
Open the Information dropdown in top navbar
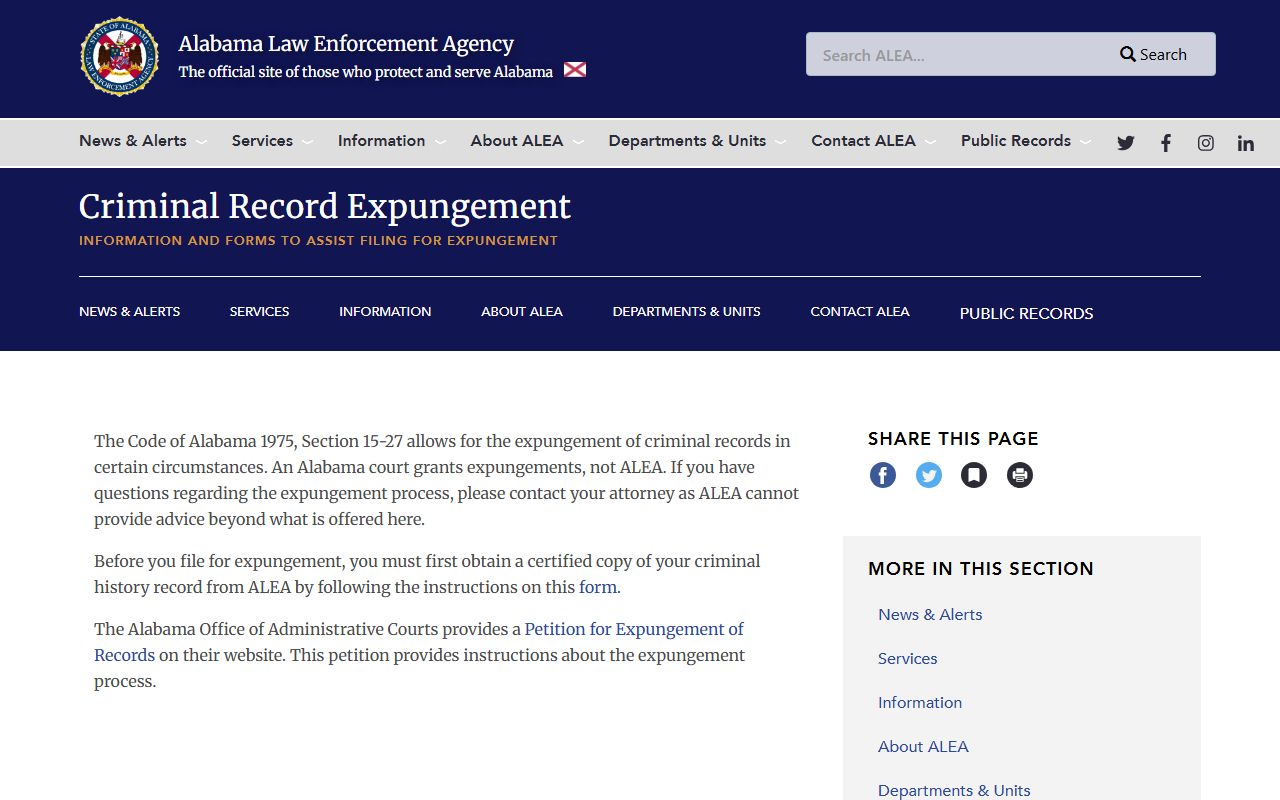pos(392,141)
